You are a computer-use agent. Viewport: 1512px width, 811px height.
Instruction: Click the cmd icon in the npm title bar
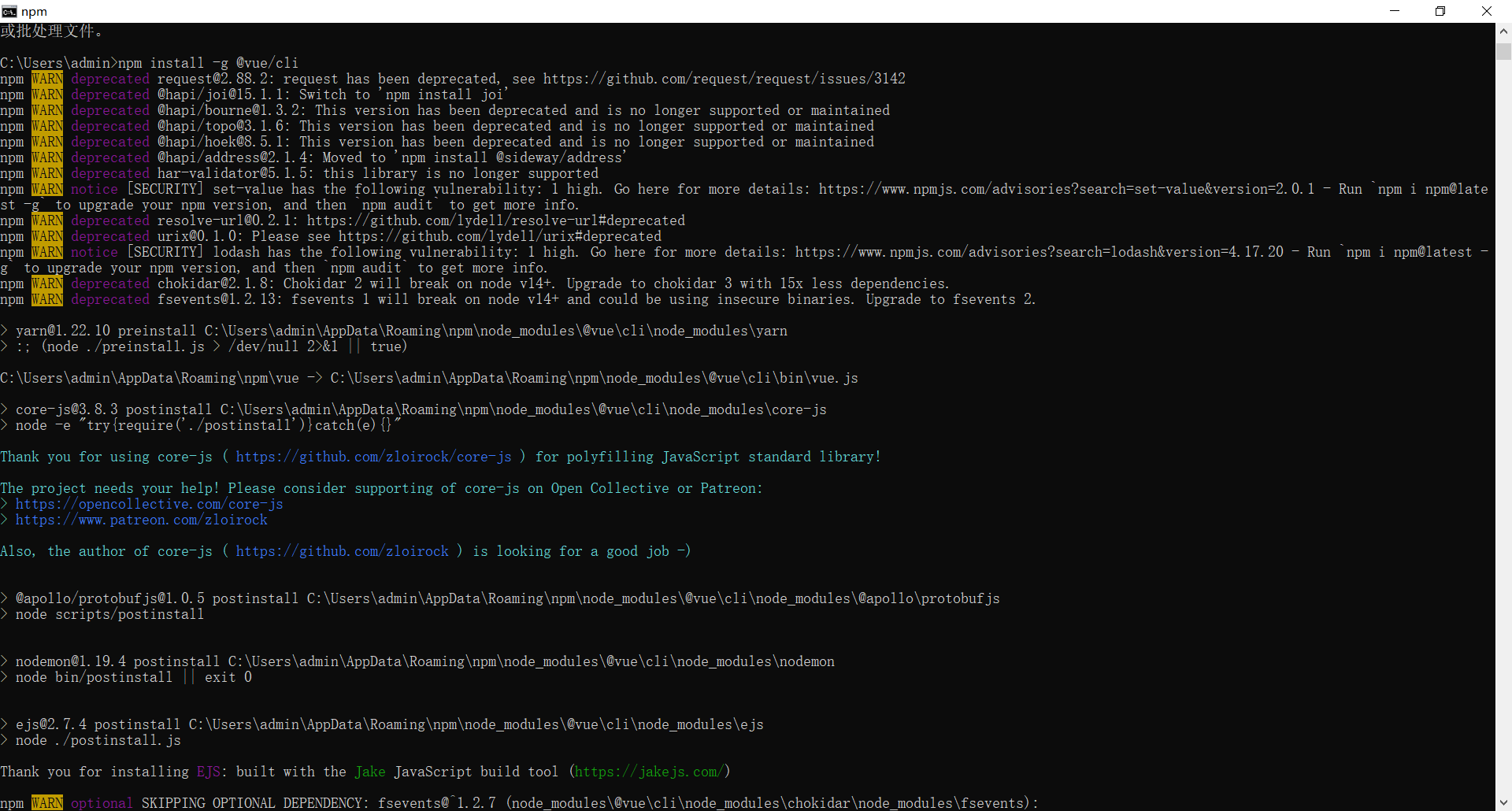tap(9, 11)
